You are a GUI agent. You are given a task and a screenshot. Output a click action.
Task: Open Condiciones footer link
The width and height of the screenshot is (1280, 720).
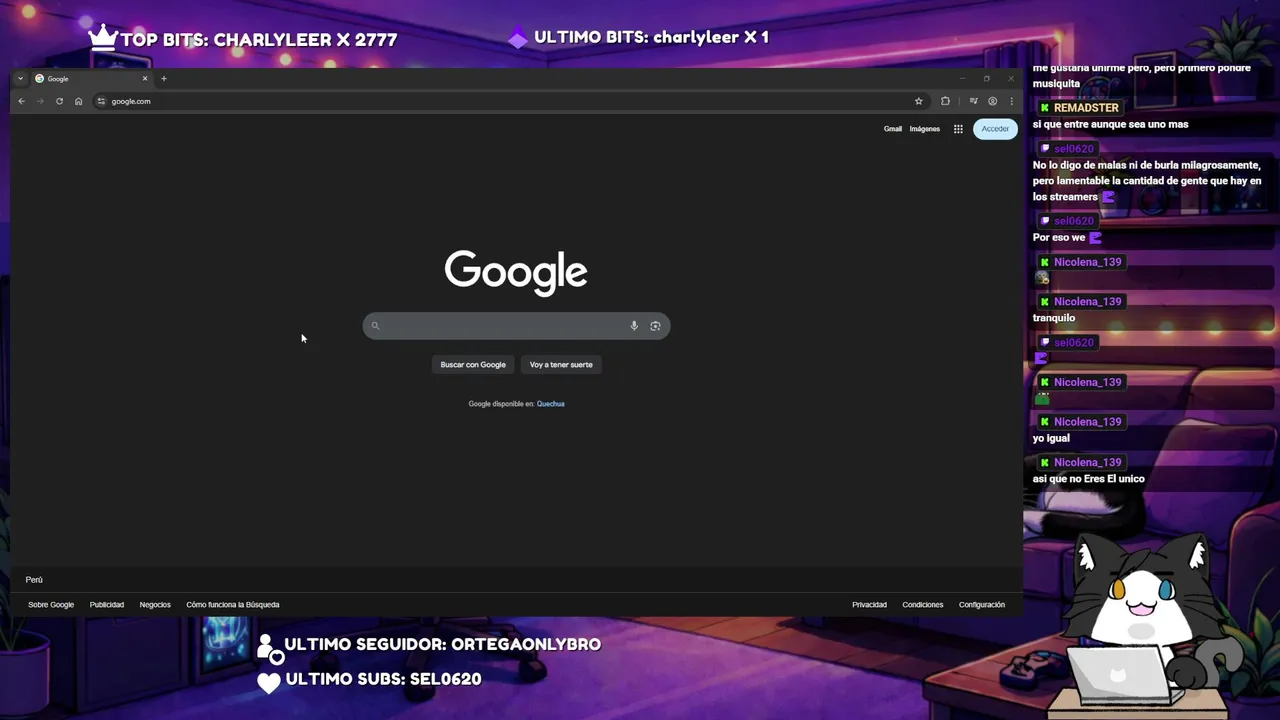click(x=923, y=605)
